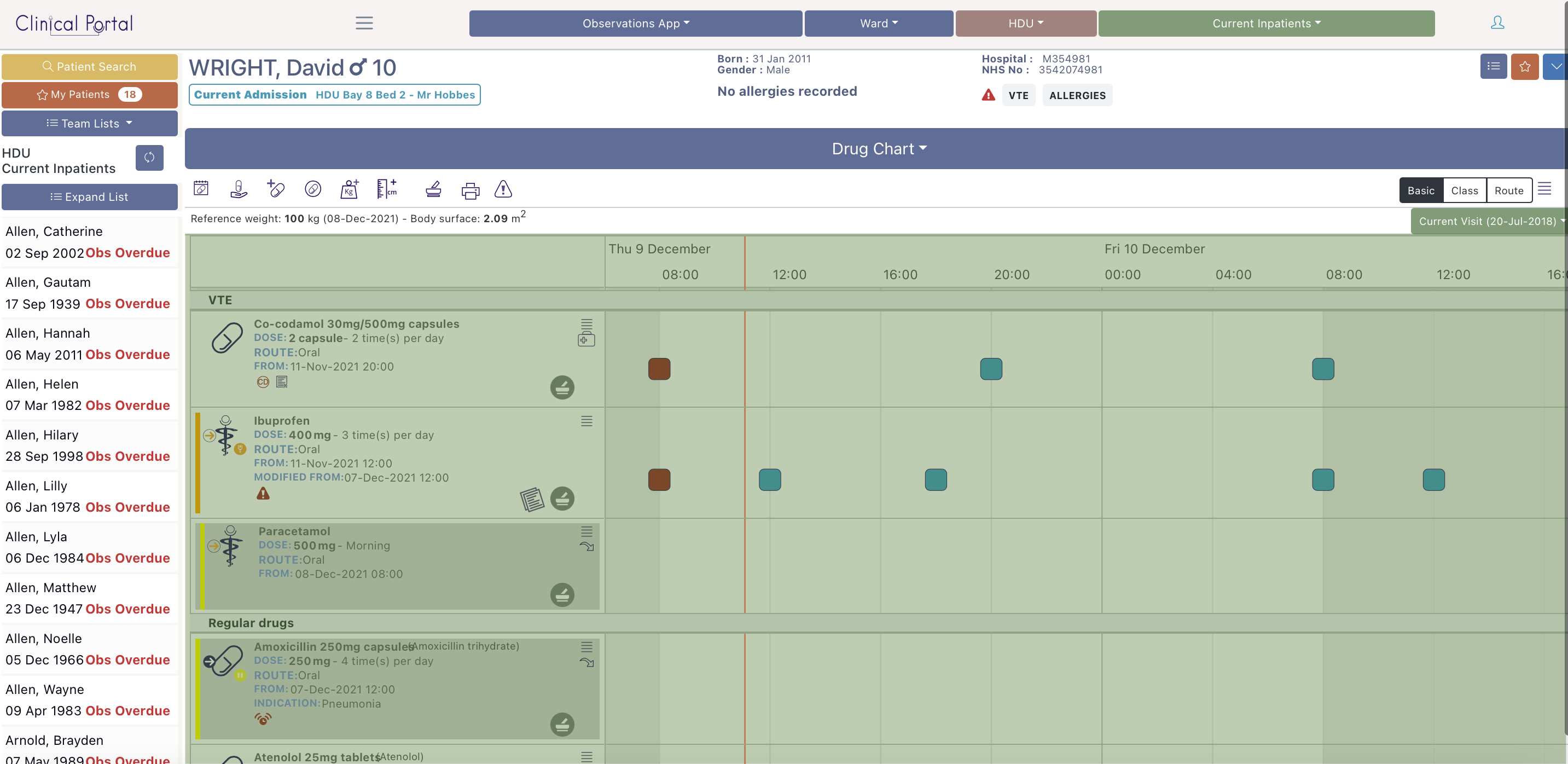Open the Drug Chart dropdown

(878, 148)
